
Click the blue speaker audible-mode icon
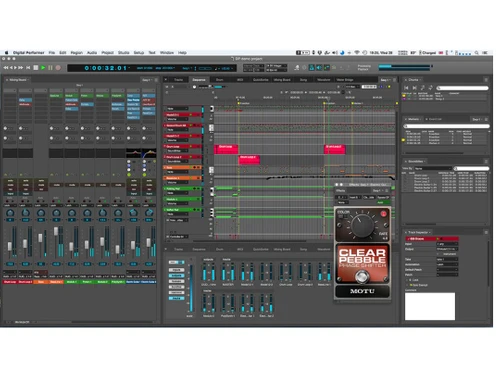point(319,68)
